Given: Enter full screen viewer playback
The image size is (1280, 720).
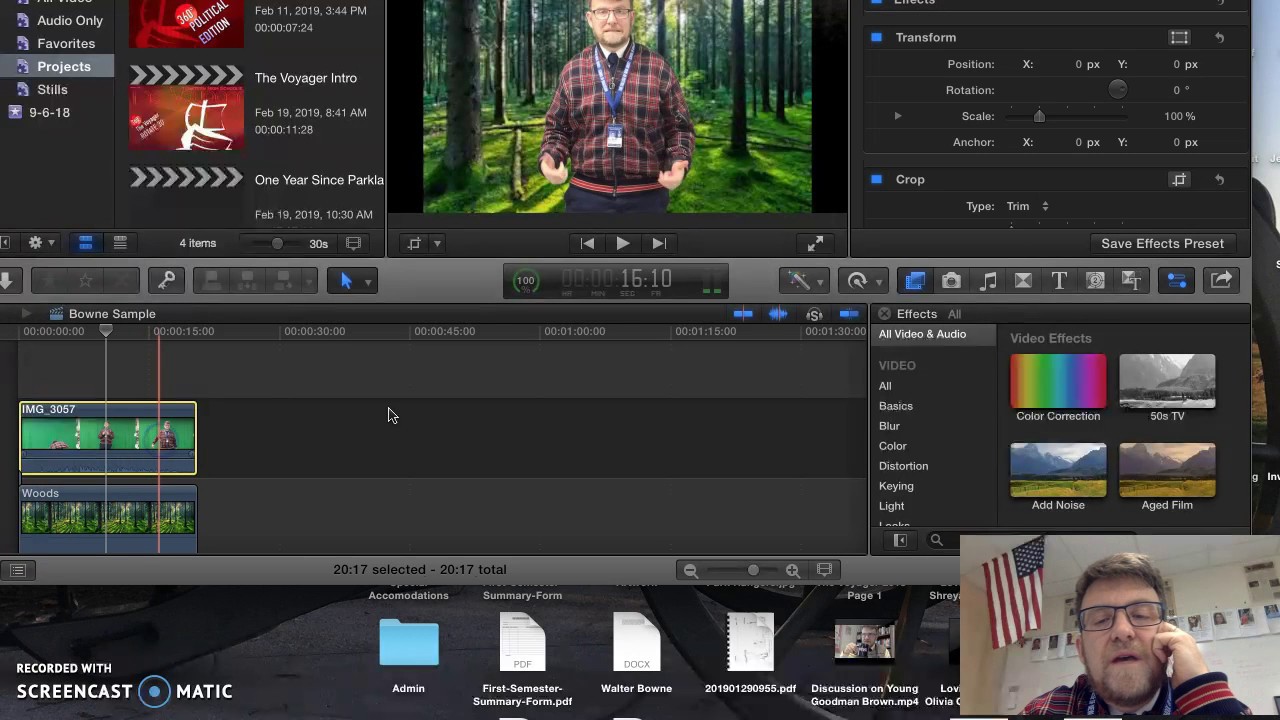Looking at the screenshot, I should pyautogui.click(x=815, y=243).
